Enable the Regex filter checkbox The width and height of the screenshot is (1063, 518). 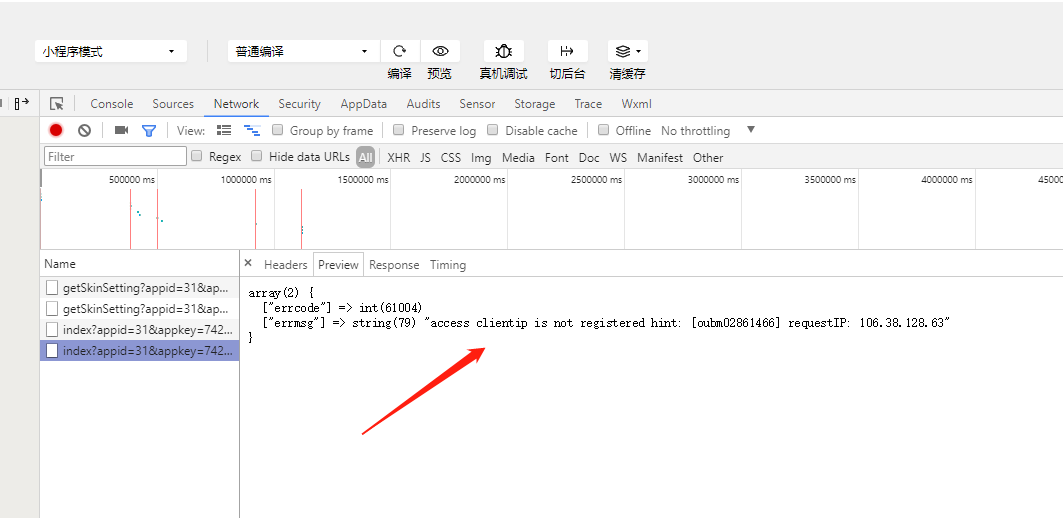pyautogui.click(x=197, y=156)
